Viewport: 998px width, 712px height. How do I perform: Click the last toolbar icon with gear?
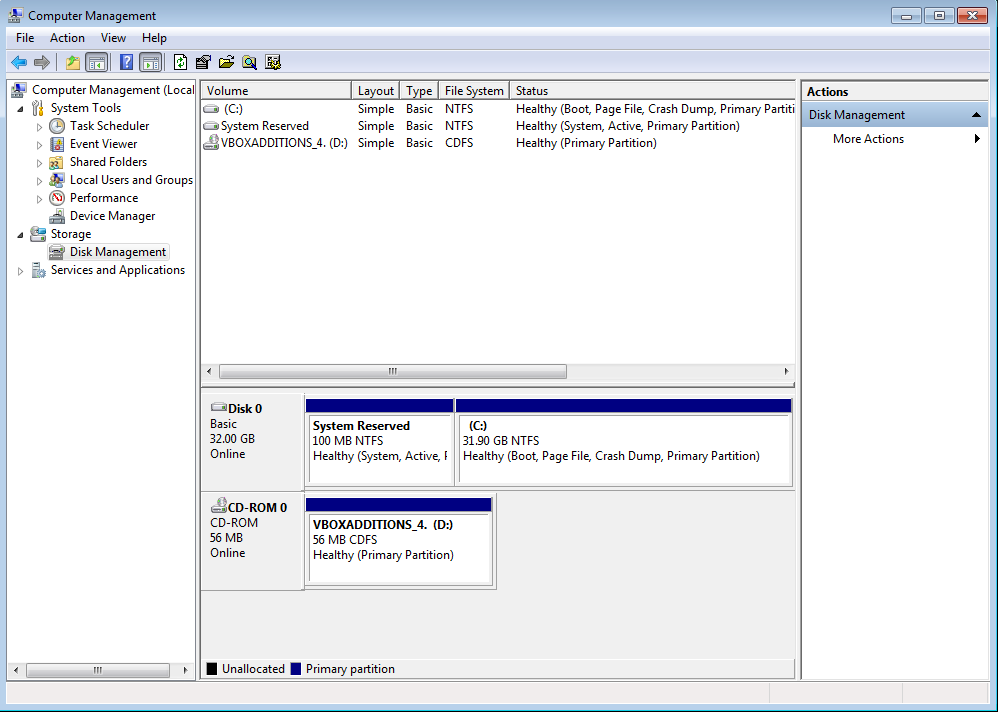pyautogui.click(x=273, y=62)
